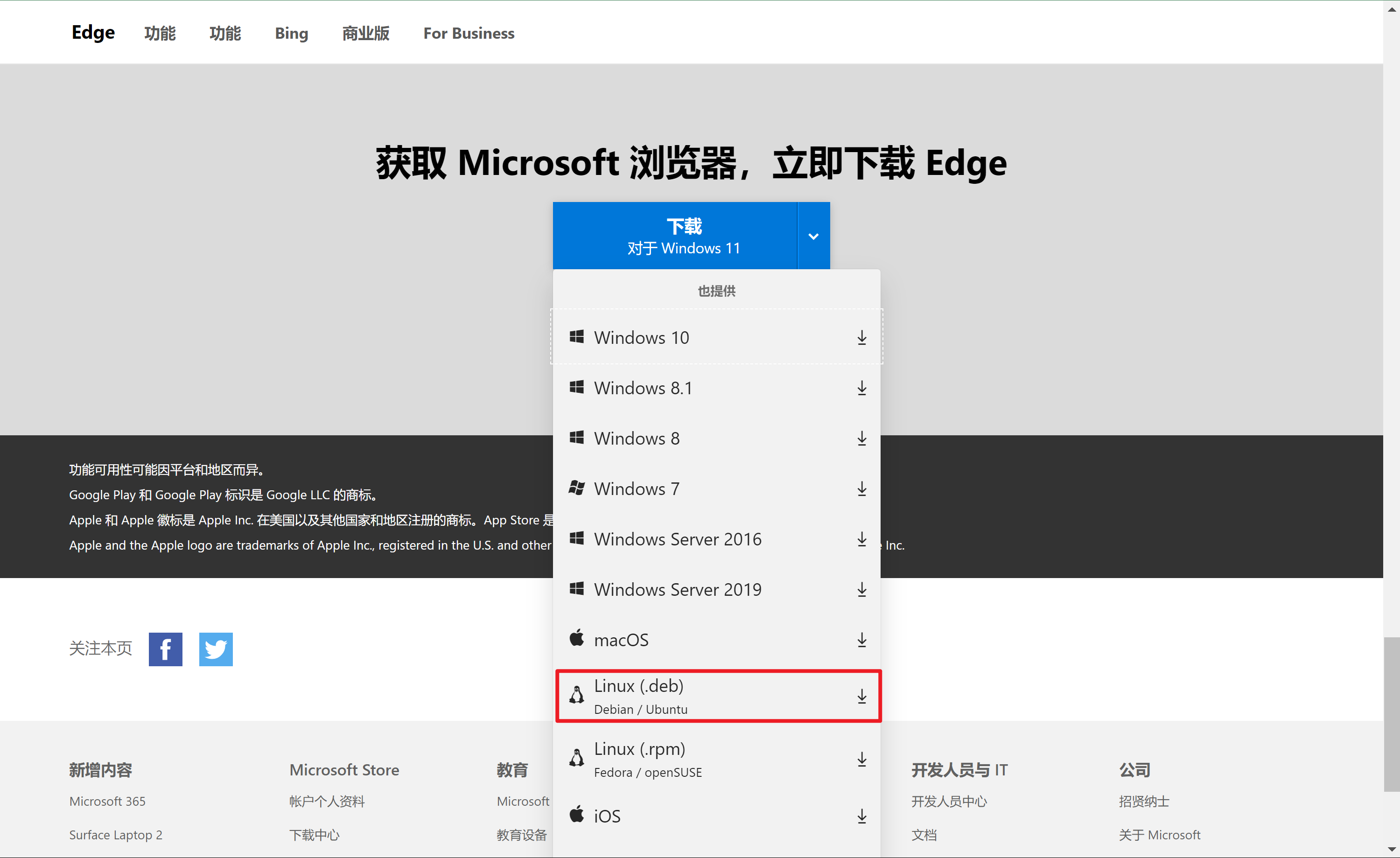Click the Windows 7 flag icon

coord(577,488)
